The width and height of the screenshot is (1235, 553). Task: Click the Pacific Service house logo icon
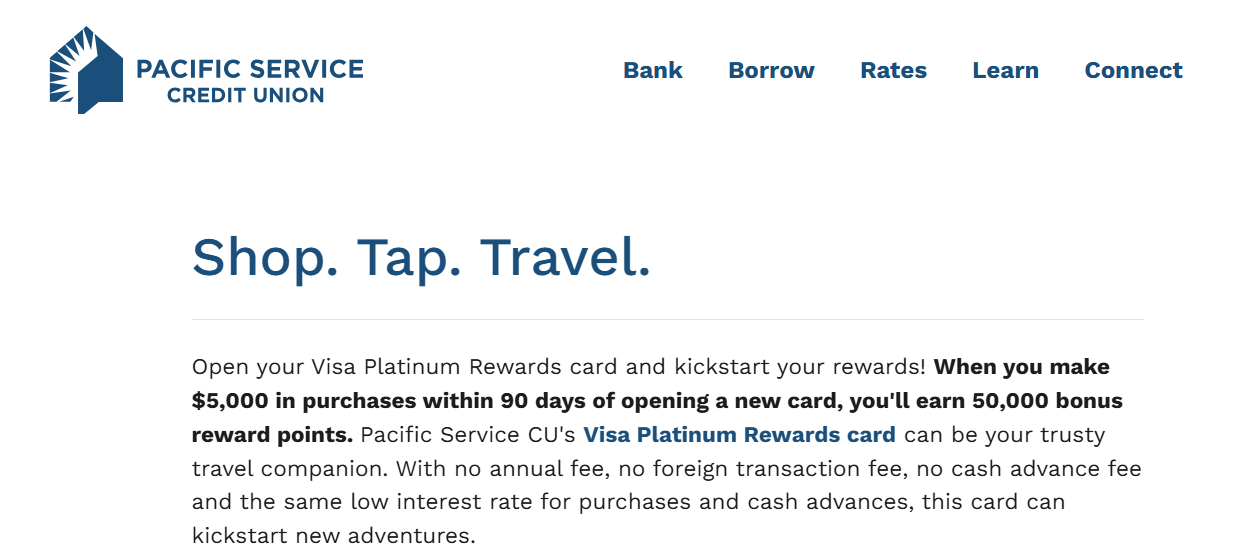tap(86, 70)
